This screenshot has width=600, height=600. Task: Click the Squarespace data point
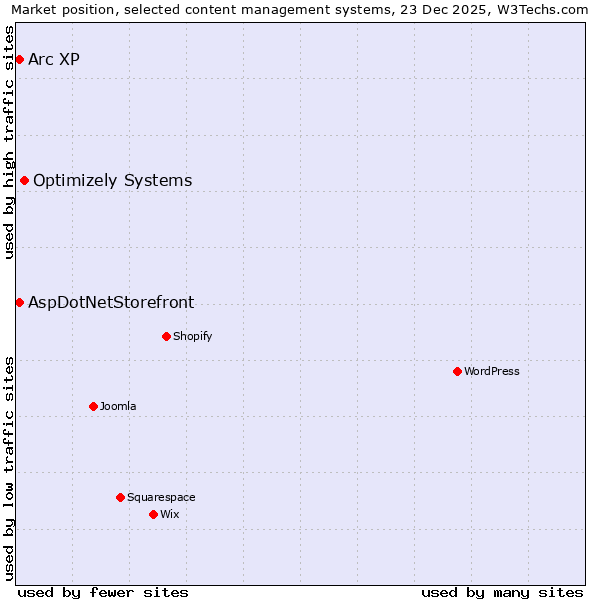pyautogui.click(x=121, y=497)
